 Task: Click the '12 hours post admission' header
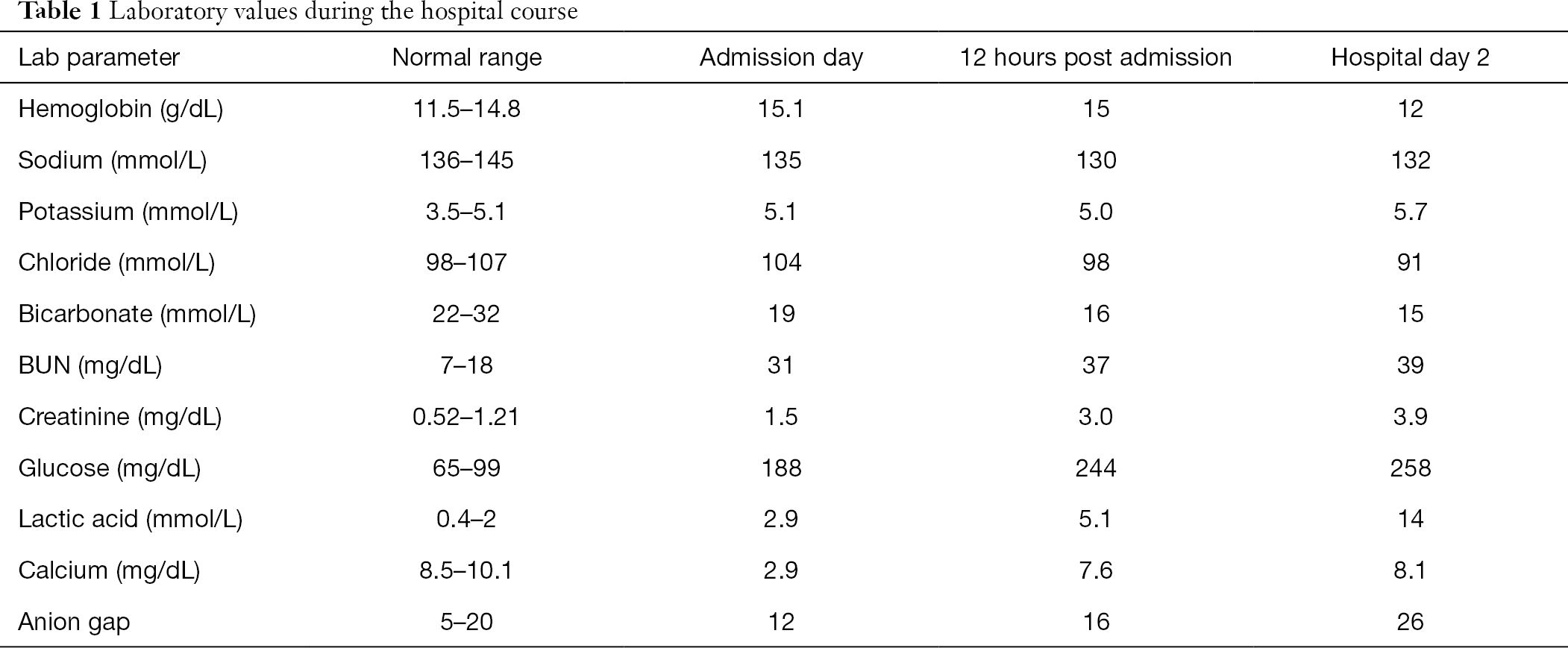pos(1095,57)
